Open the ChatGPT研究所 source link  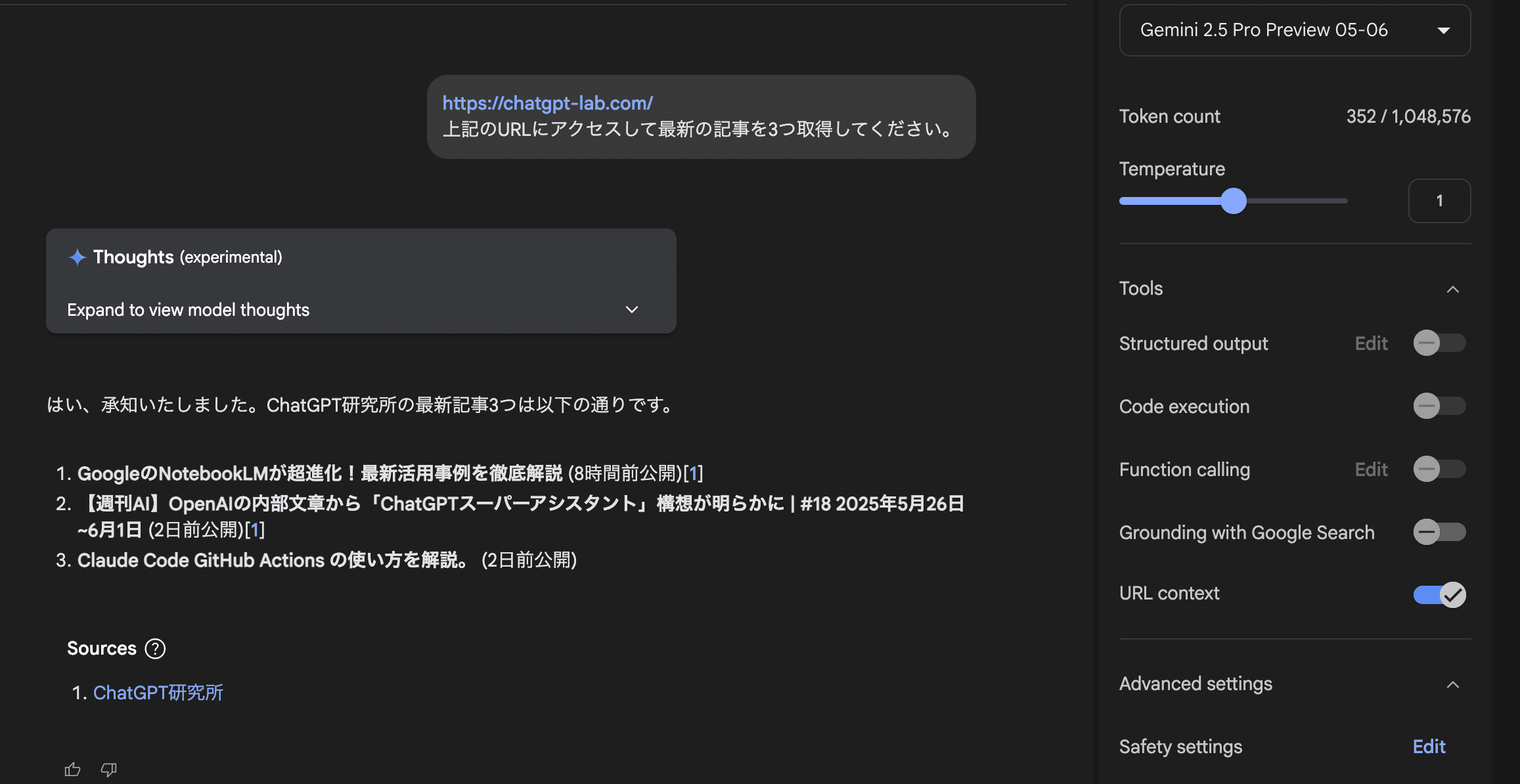158,693
